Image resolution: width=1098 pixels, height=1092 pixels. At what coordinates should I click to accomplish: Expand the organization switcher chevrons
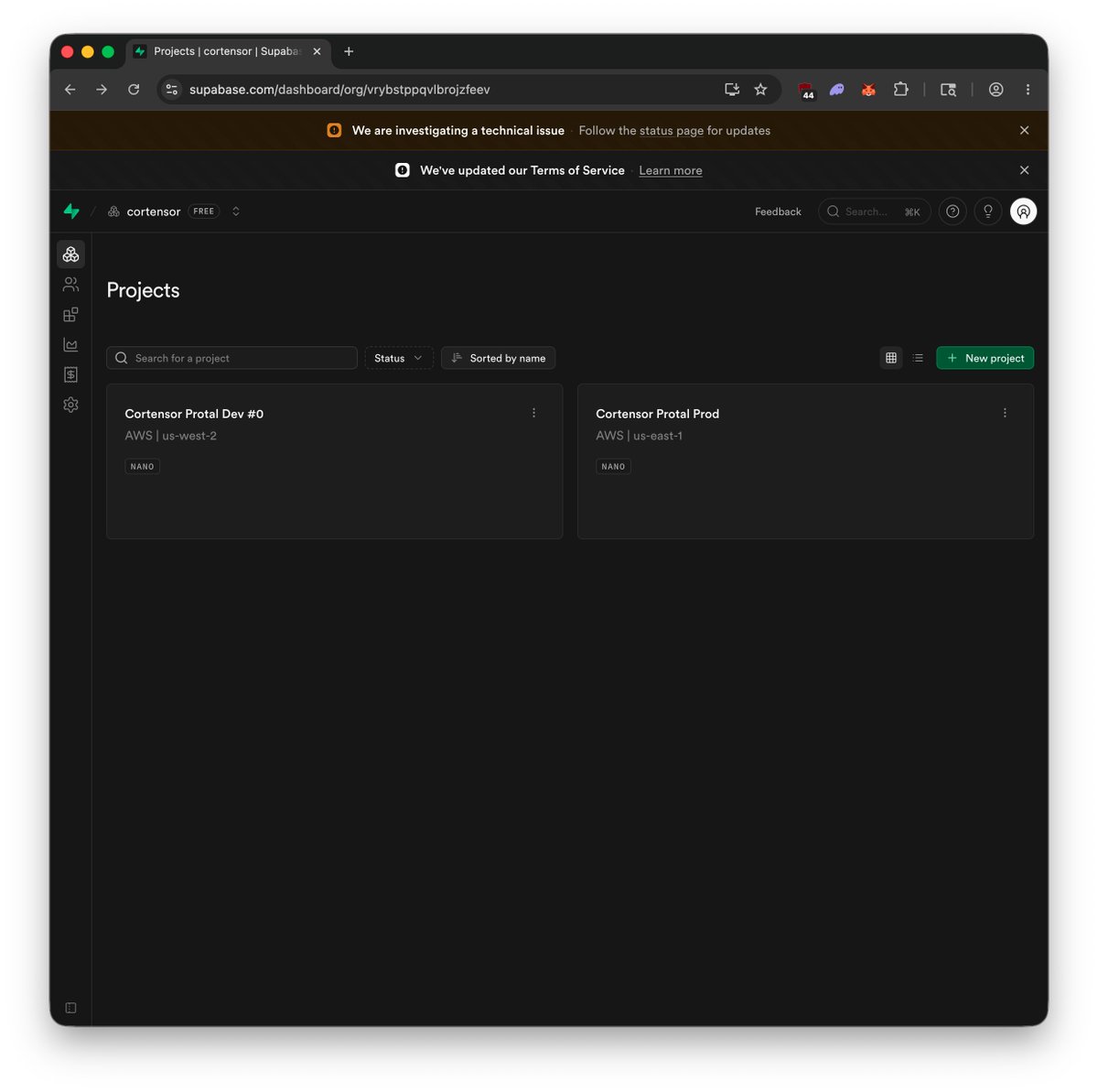tap(236, 211)
